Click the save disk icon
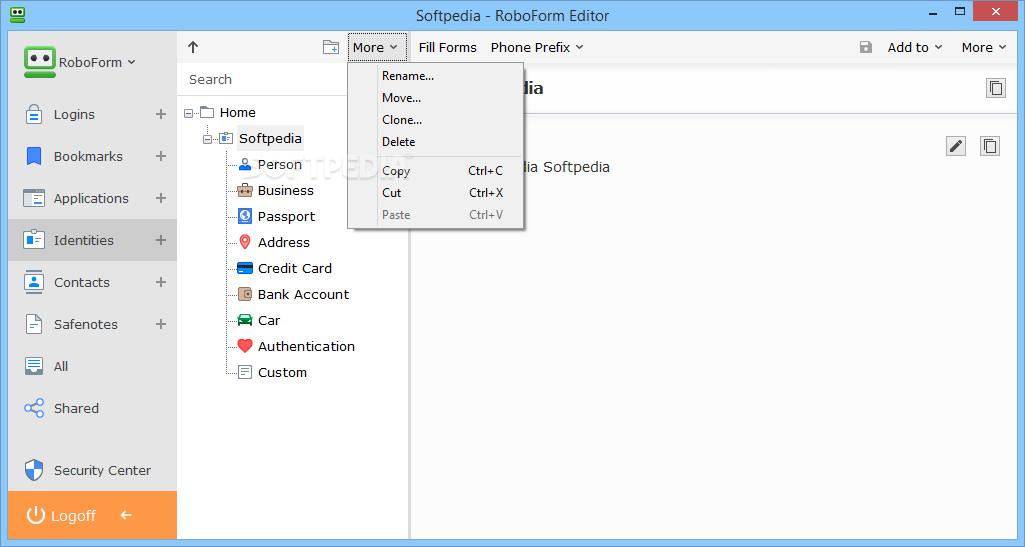Image resolution: width=1025 pixels, height=547 pixels. tap(865, 47)
